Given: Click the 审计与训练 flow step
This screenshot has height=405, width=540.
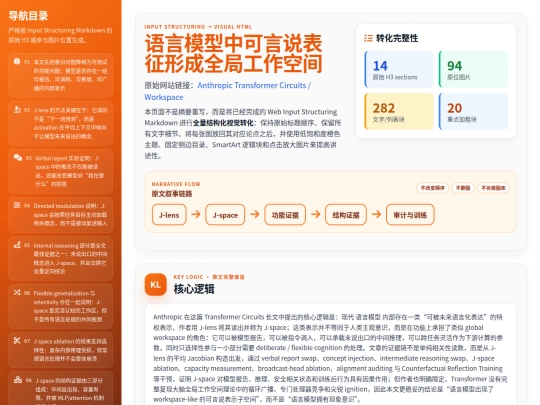Looking at the screenshot, I should pos(410,215).
